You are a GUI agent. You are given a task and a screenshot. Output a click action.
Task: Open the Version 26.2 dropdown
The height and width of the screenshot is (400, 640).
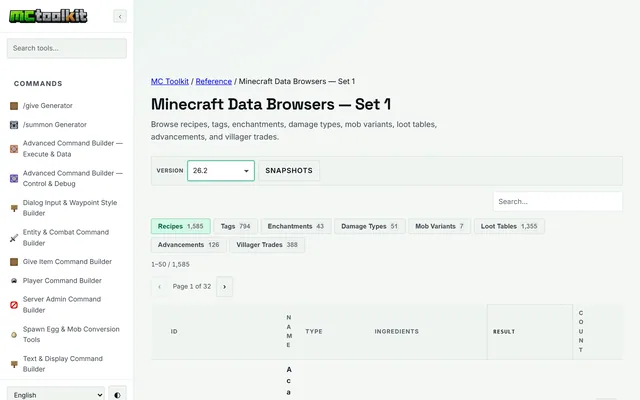coord(221,171)
